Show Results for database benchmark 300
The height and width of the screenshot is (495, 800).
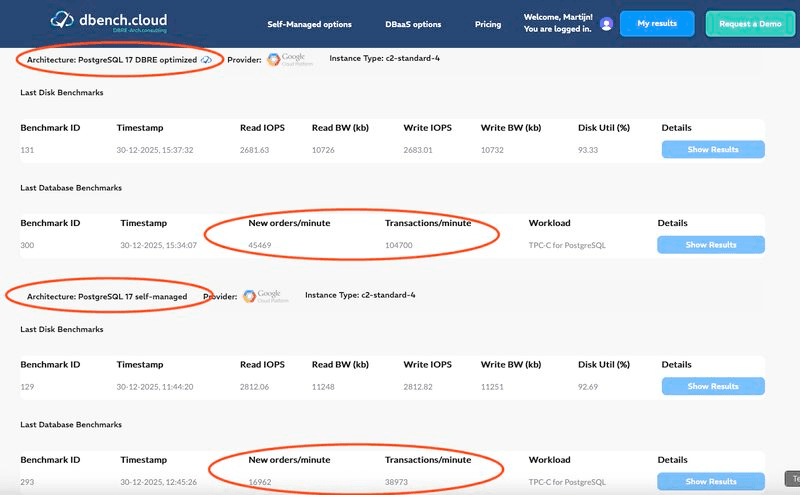click(x=710, y=245)
